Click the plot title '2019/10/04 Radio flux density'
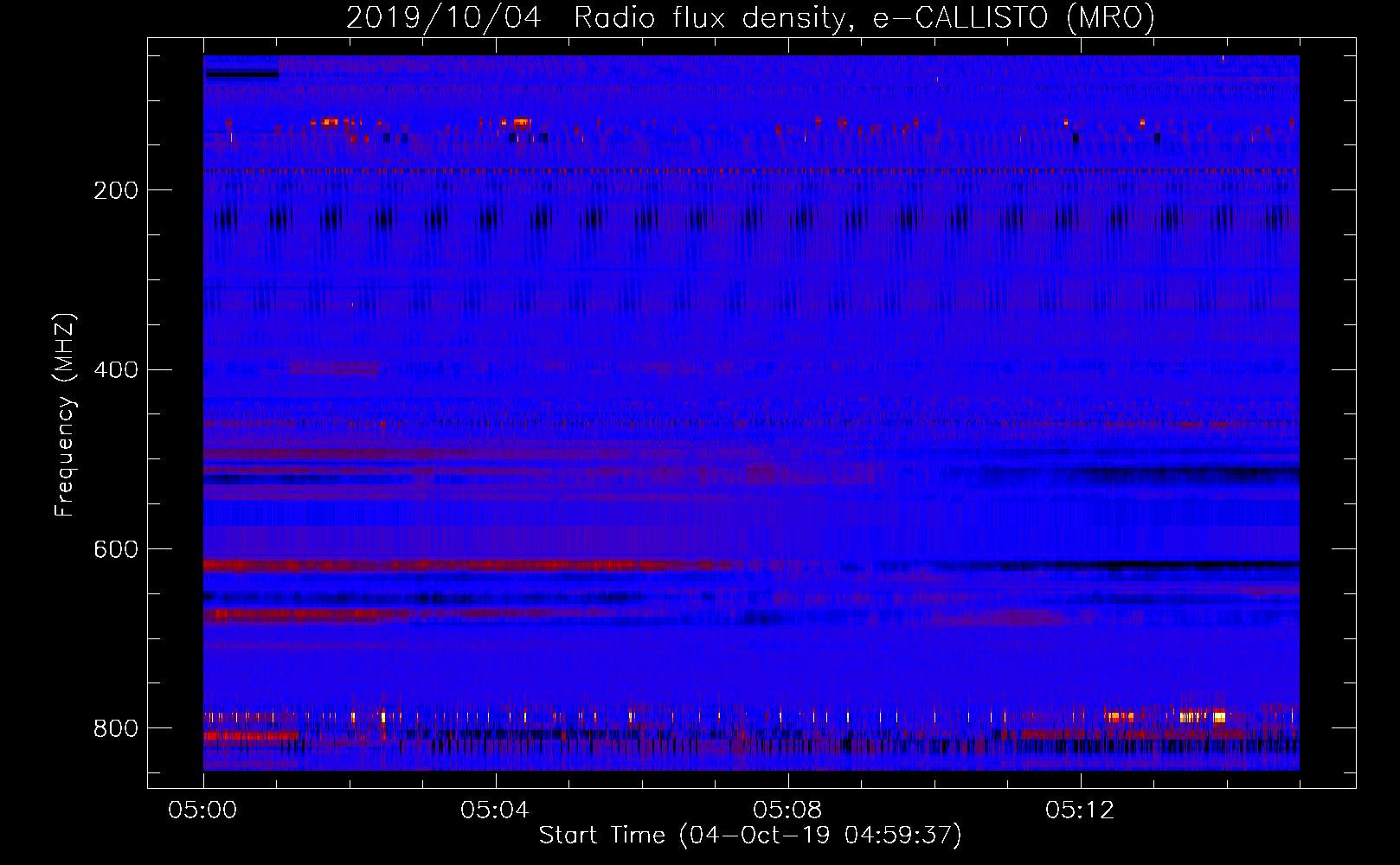 (750, 17)
